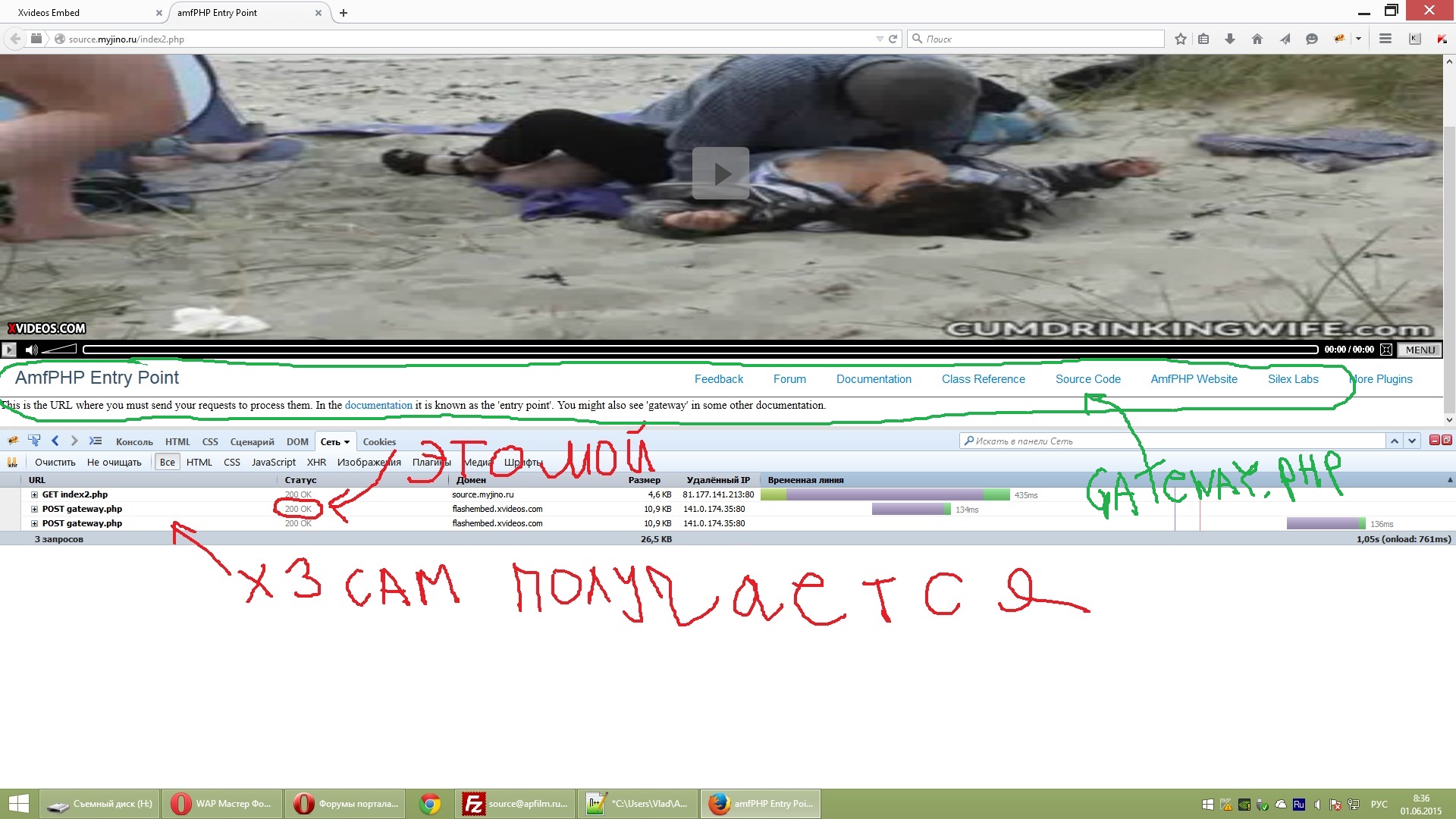The width and height of the screenshot is (1456, 819).
Task: Open the Firefox downloads arrow icon
Action: (x=1230, y=39)
